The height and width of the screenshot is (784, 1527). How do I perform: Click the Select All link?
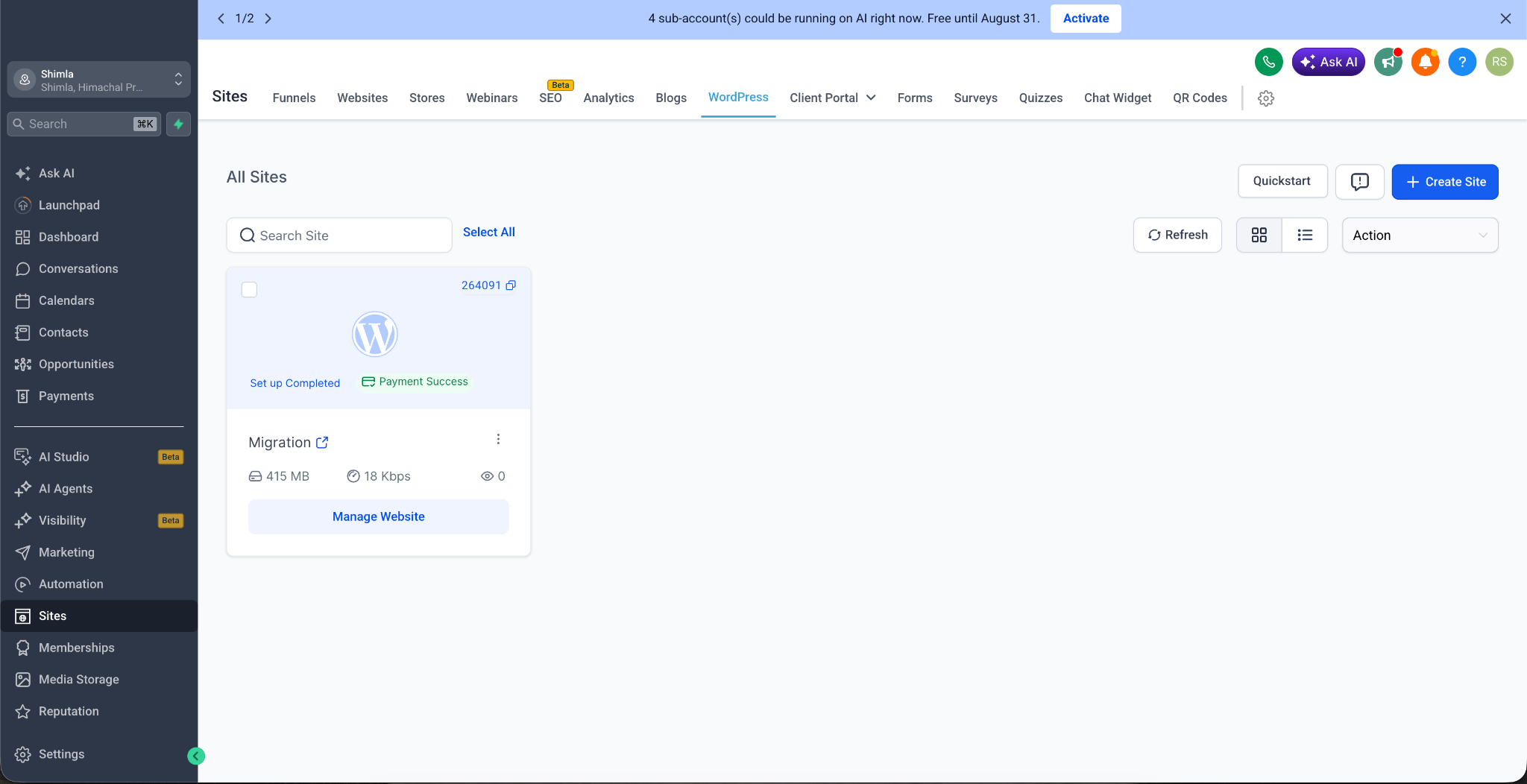(488, 232)
